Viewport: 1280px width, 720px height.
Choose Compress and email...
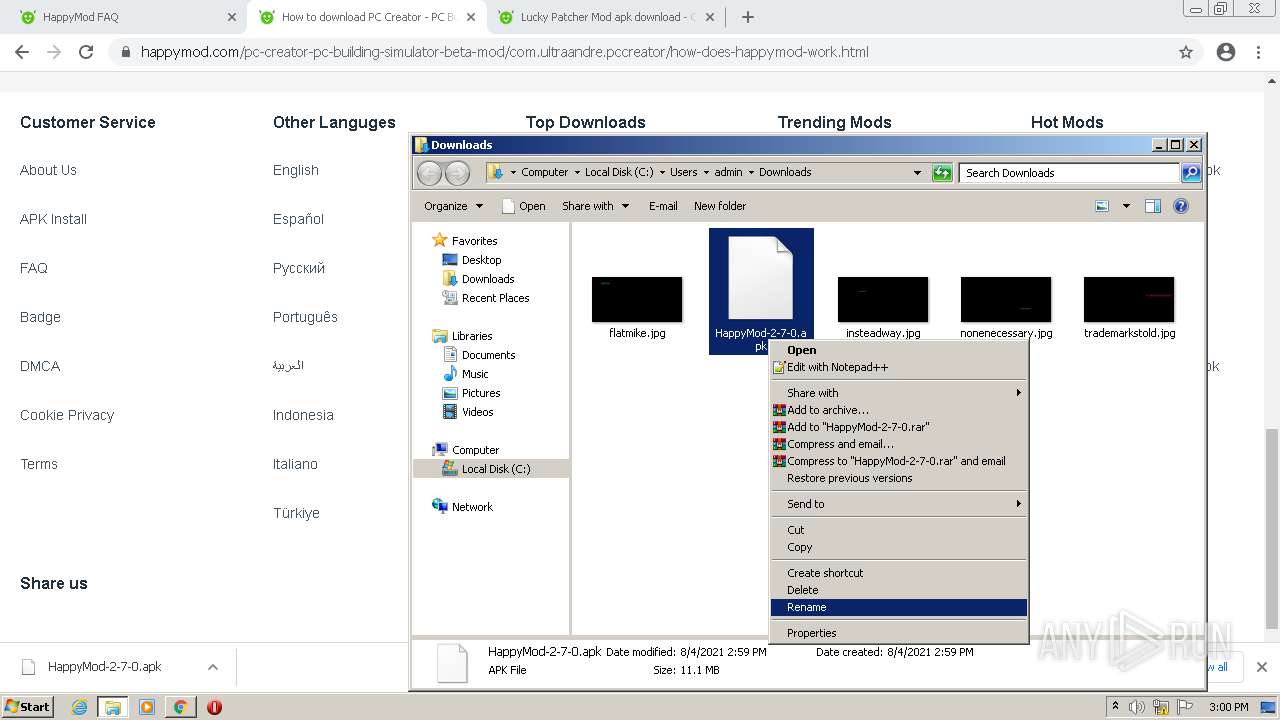pos(899,444)
